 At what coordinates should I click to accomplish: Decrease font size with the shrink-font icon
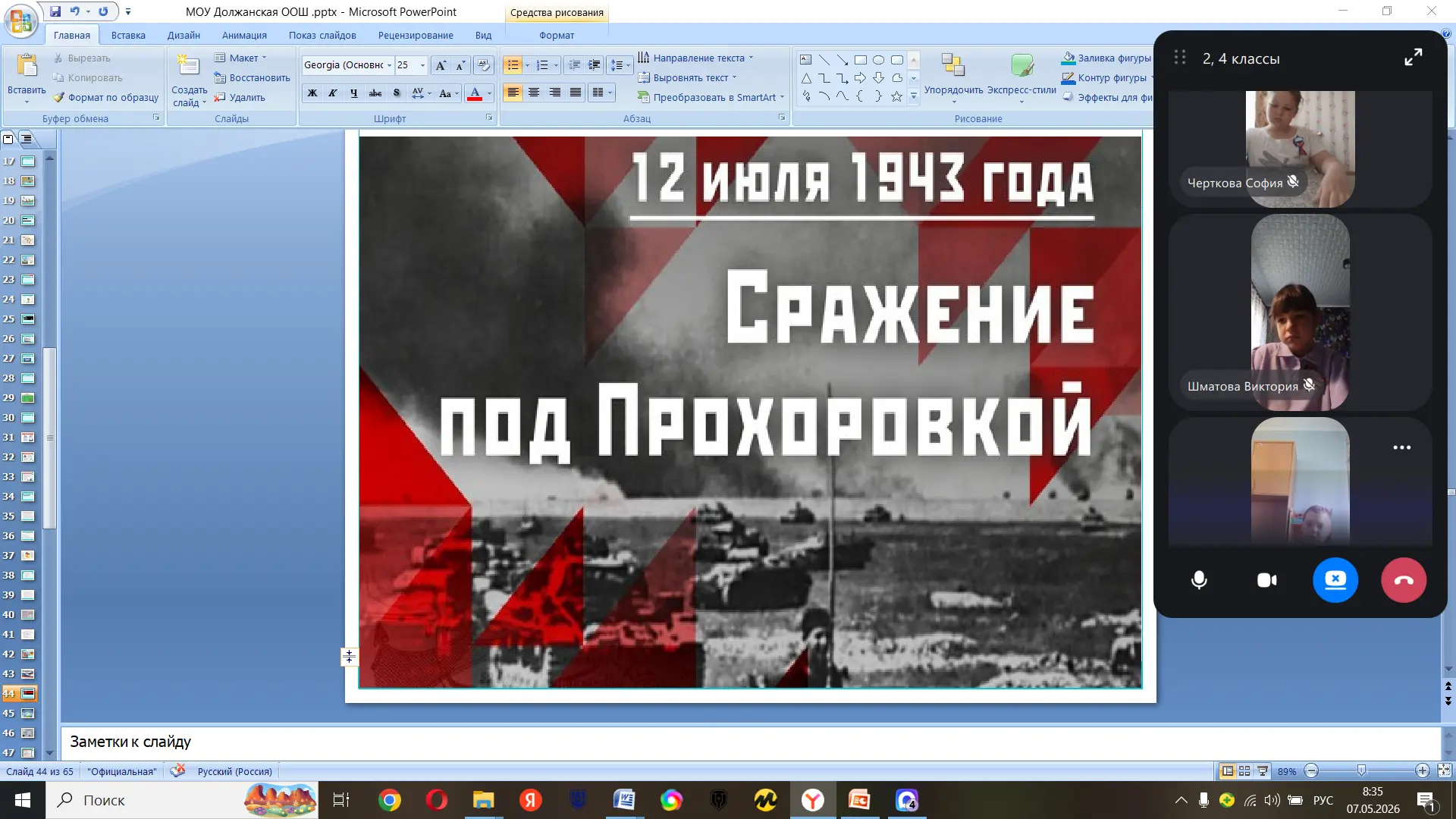(460, 65)
